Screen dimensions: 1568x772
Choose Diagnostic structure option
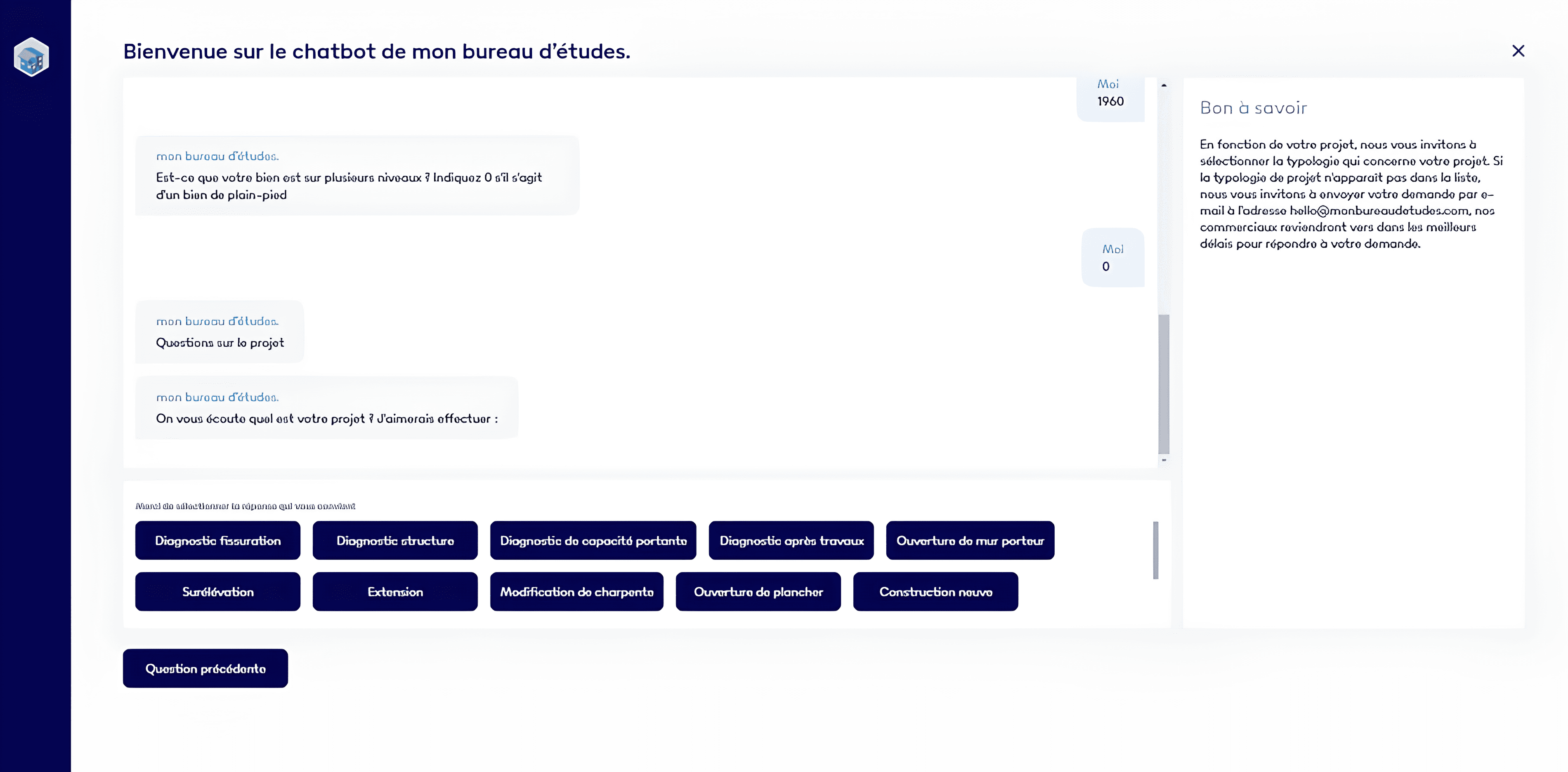395,541
